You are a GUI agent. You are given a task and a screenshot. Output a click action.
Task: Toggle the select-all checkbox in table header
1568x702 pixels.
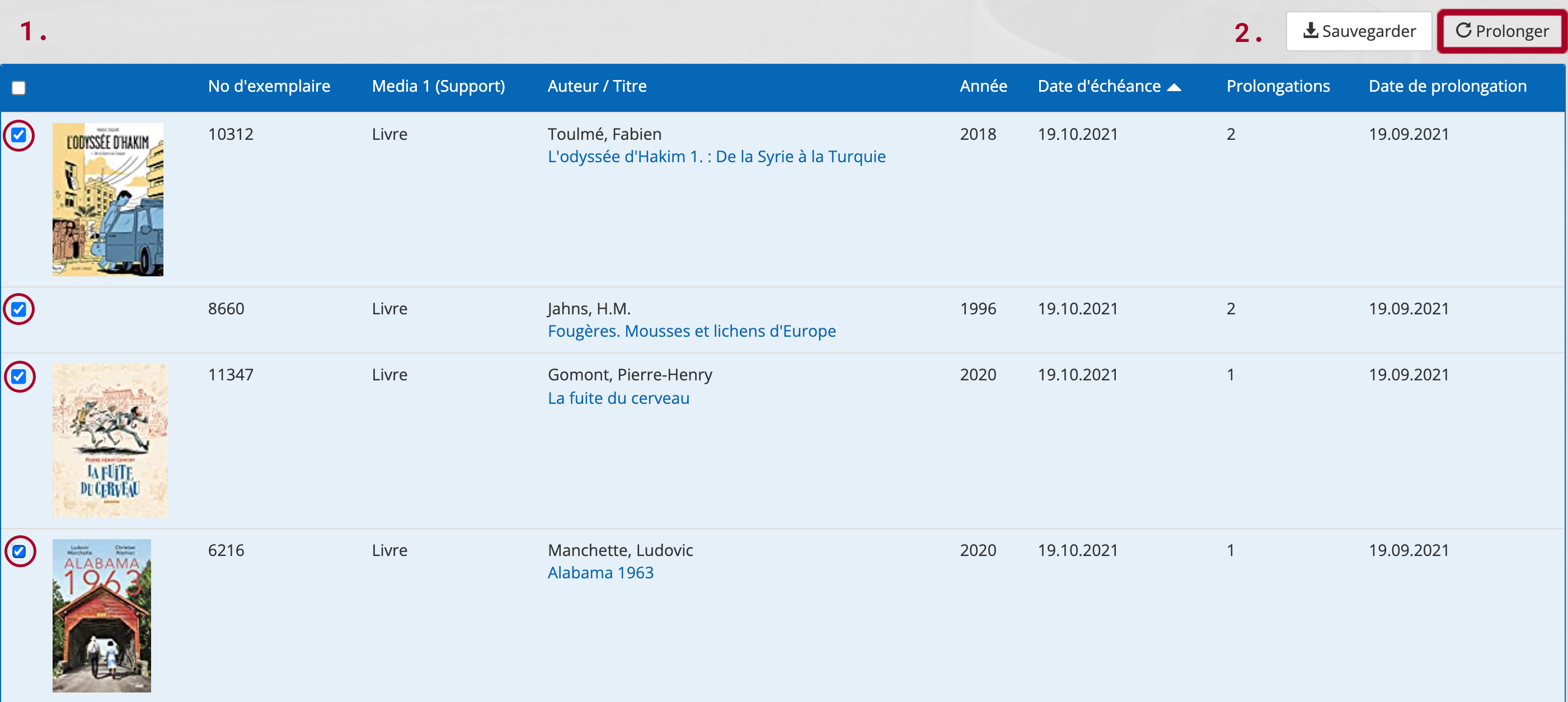click(x=19, y=88)
